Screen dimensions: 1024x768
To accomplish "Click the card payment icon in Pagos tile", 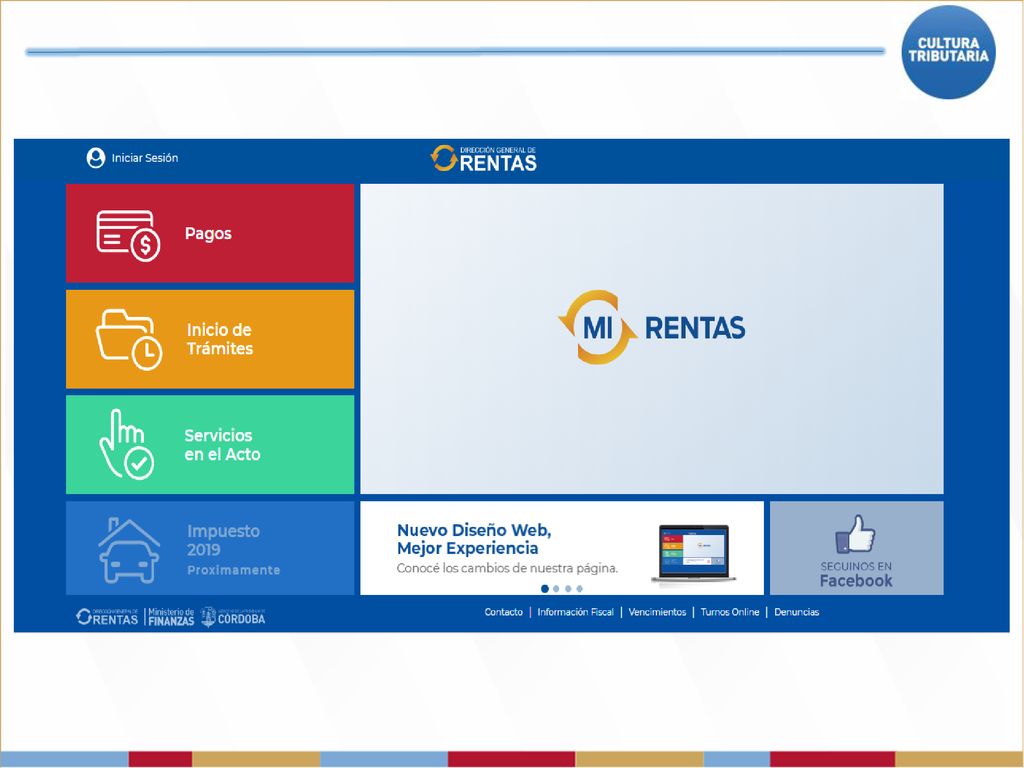I will (129, 236).
